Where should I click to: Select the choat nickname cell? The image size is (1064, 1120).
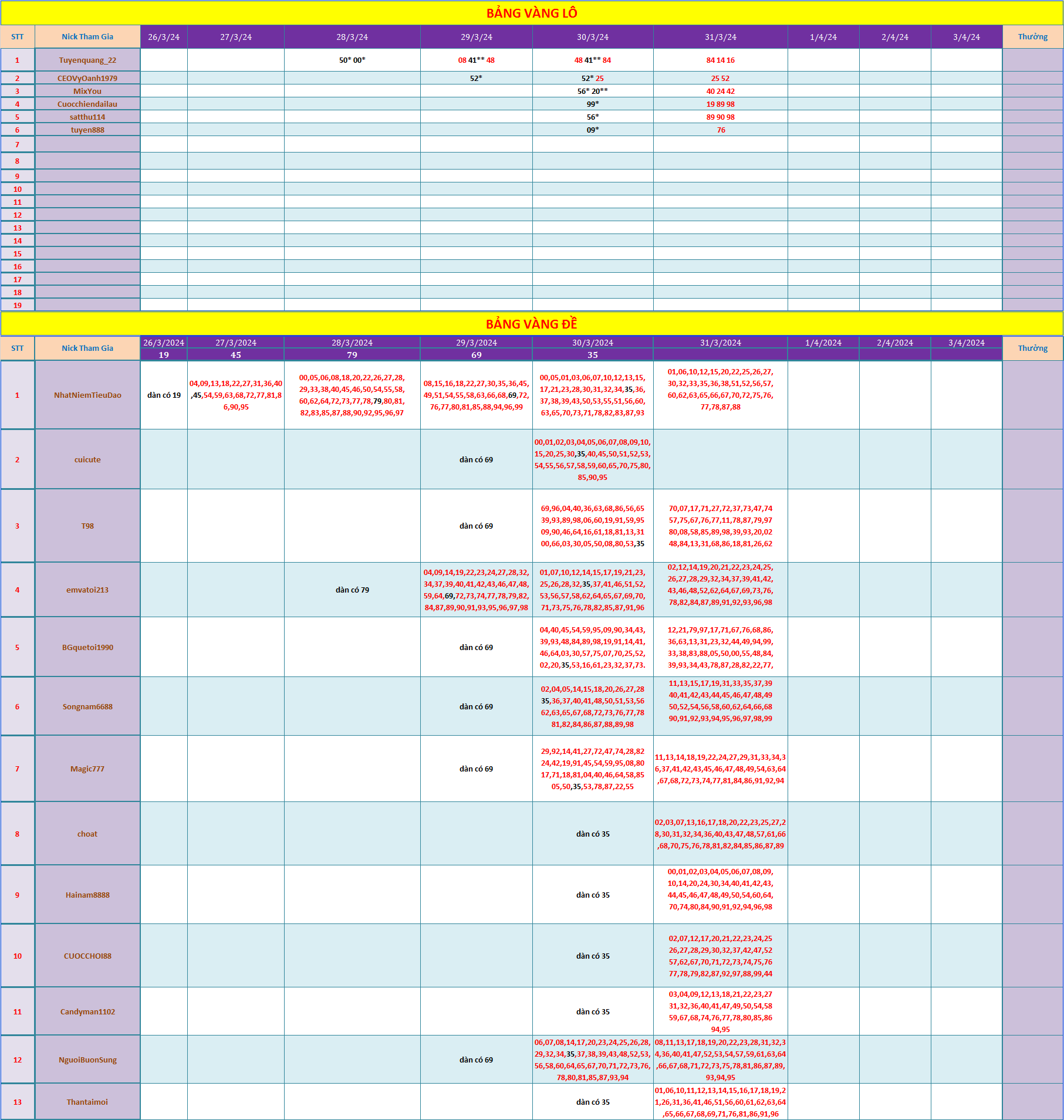click(87, 834)
